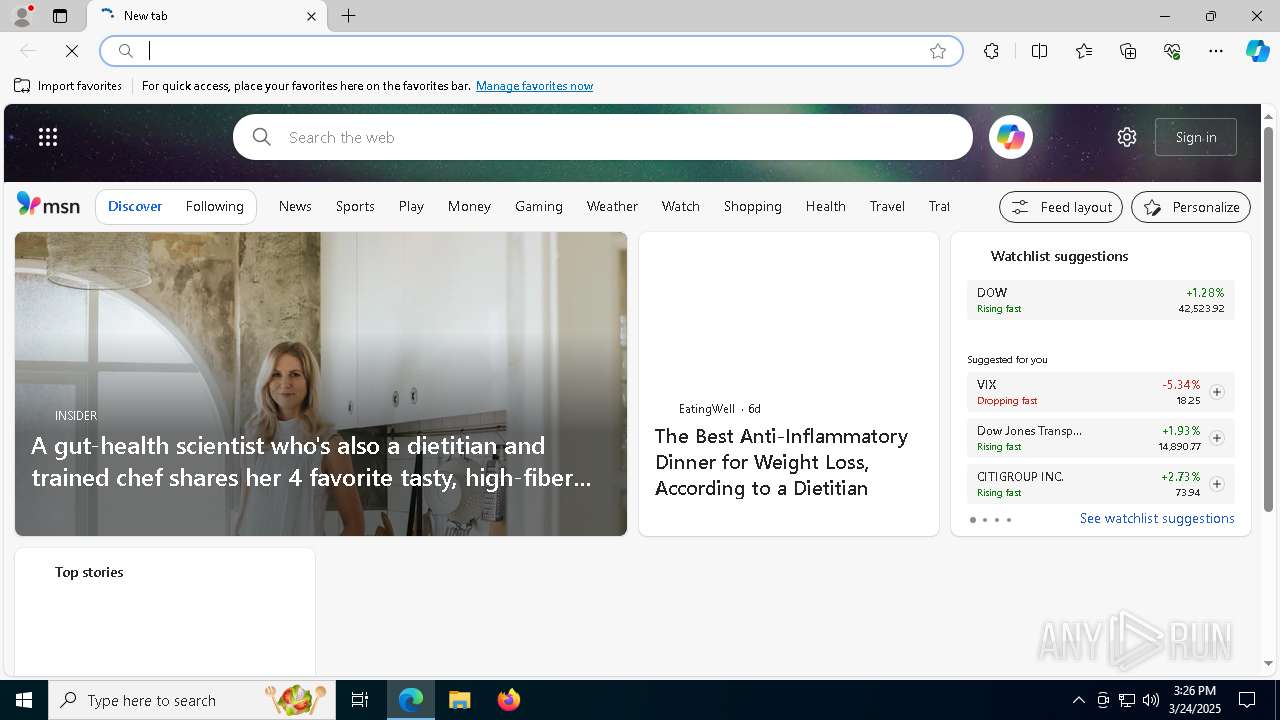Open the Weather section
The image size is (1280, 720).
pos(612,206)
